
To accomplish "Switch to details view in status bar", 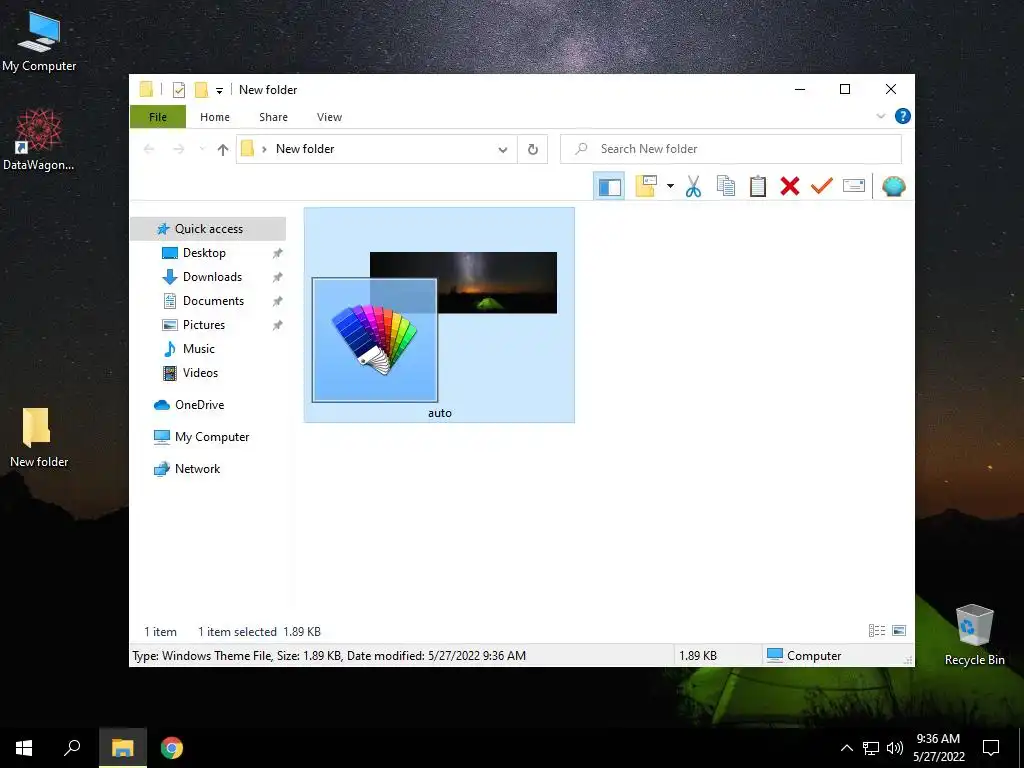I will click(x=876, y=631).
